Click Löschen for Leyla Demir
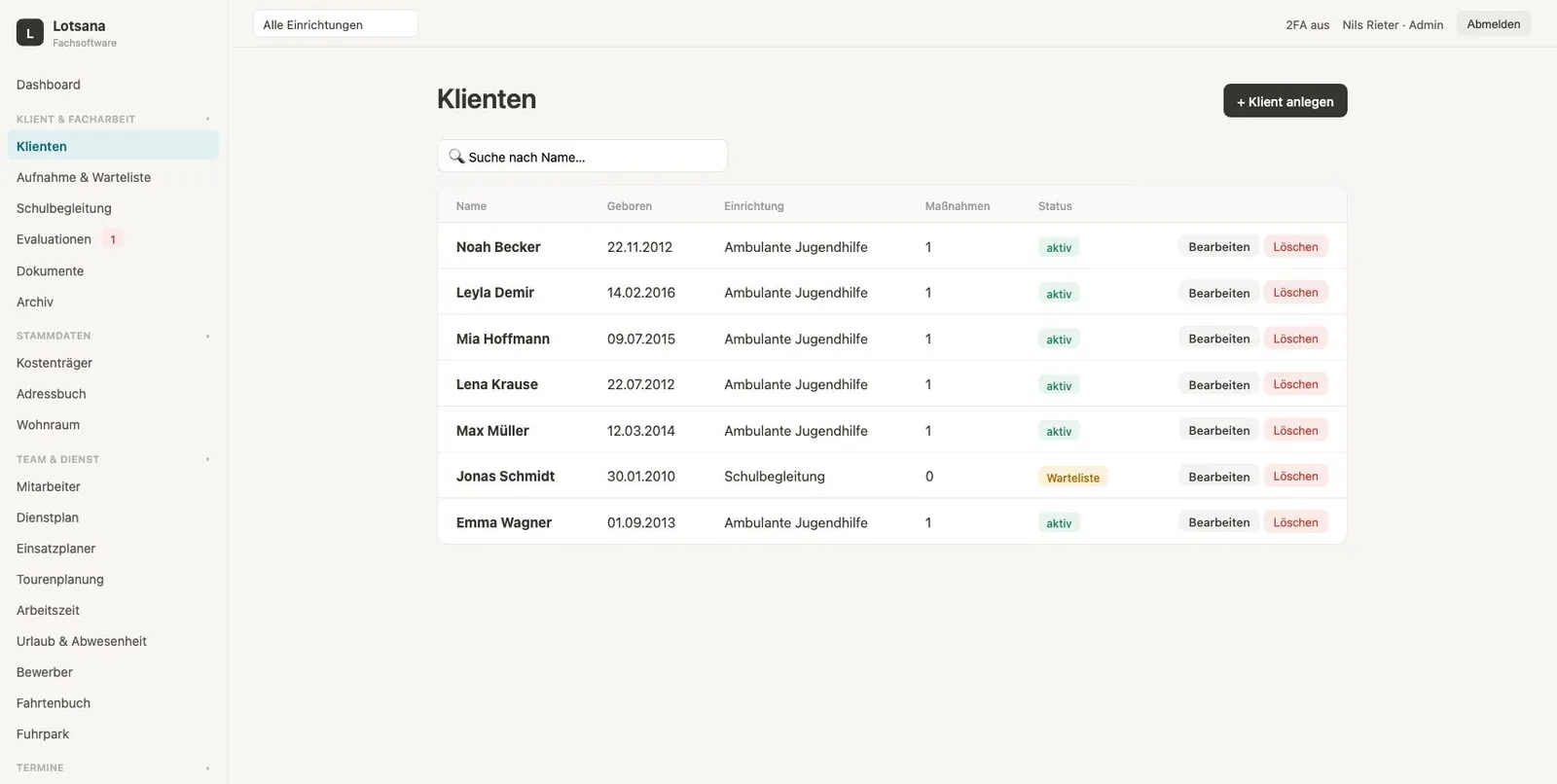Image resolution: width=1557 pixels, height=784 pixels. [x=1295, y=293]
